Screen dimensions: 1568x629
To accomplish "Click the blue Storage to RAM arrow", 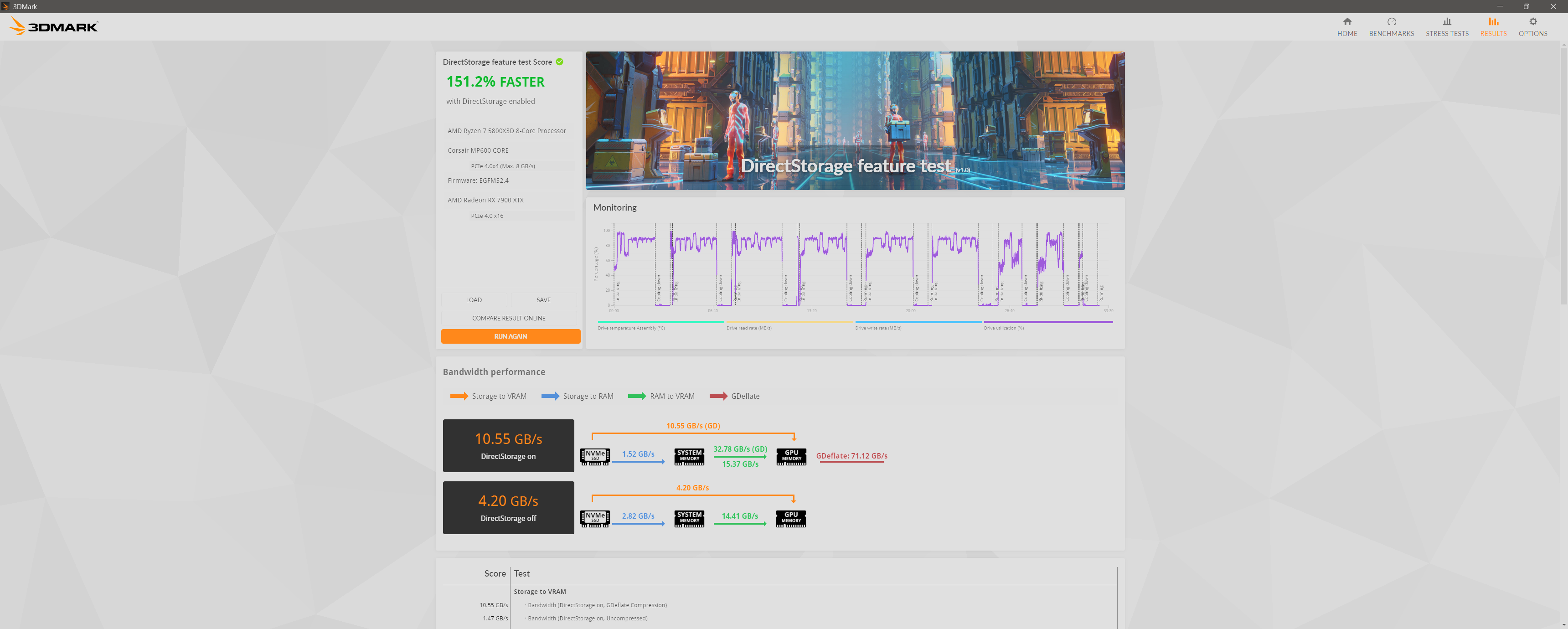I will [x=550, y=396].
